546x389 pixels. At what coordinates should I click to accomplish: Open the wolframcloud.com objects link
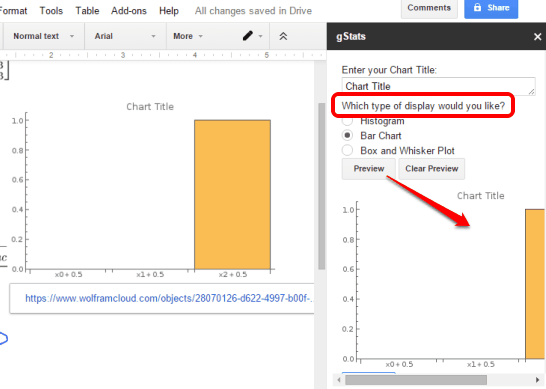(169, 298)
